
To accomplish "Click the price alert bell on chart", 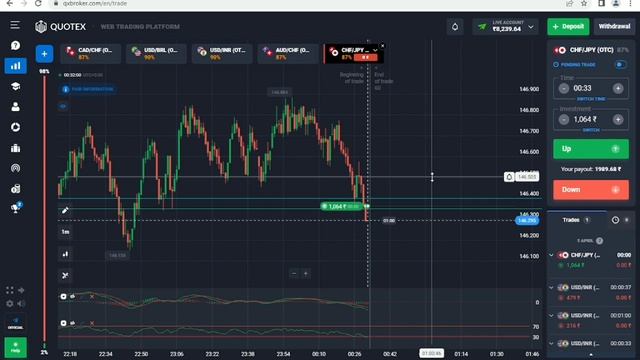I will coord(509,177).
